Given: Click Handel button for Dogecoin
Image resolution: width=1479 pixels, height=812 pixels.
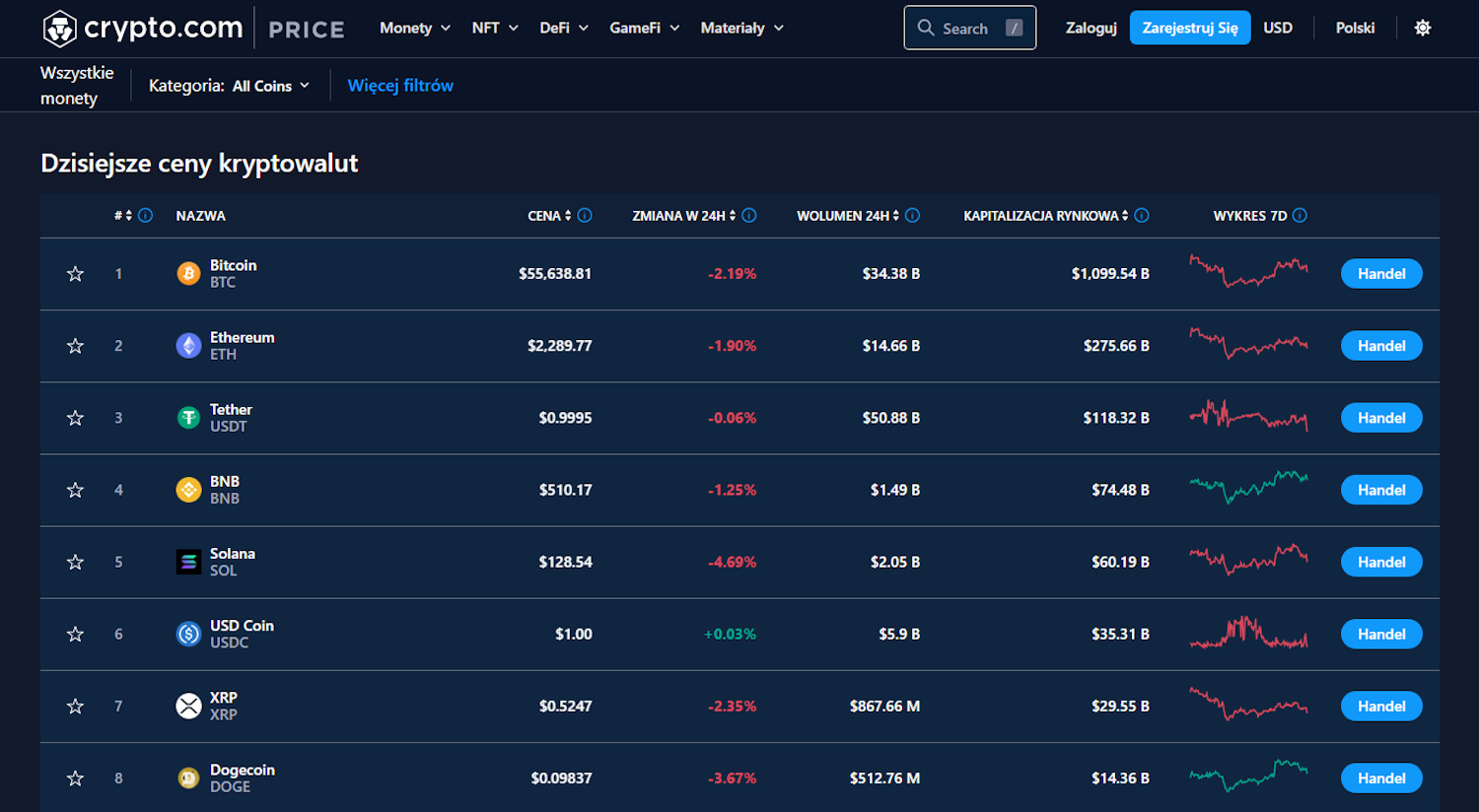Looking at the screenshot, I should click(1381, 778).
